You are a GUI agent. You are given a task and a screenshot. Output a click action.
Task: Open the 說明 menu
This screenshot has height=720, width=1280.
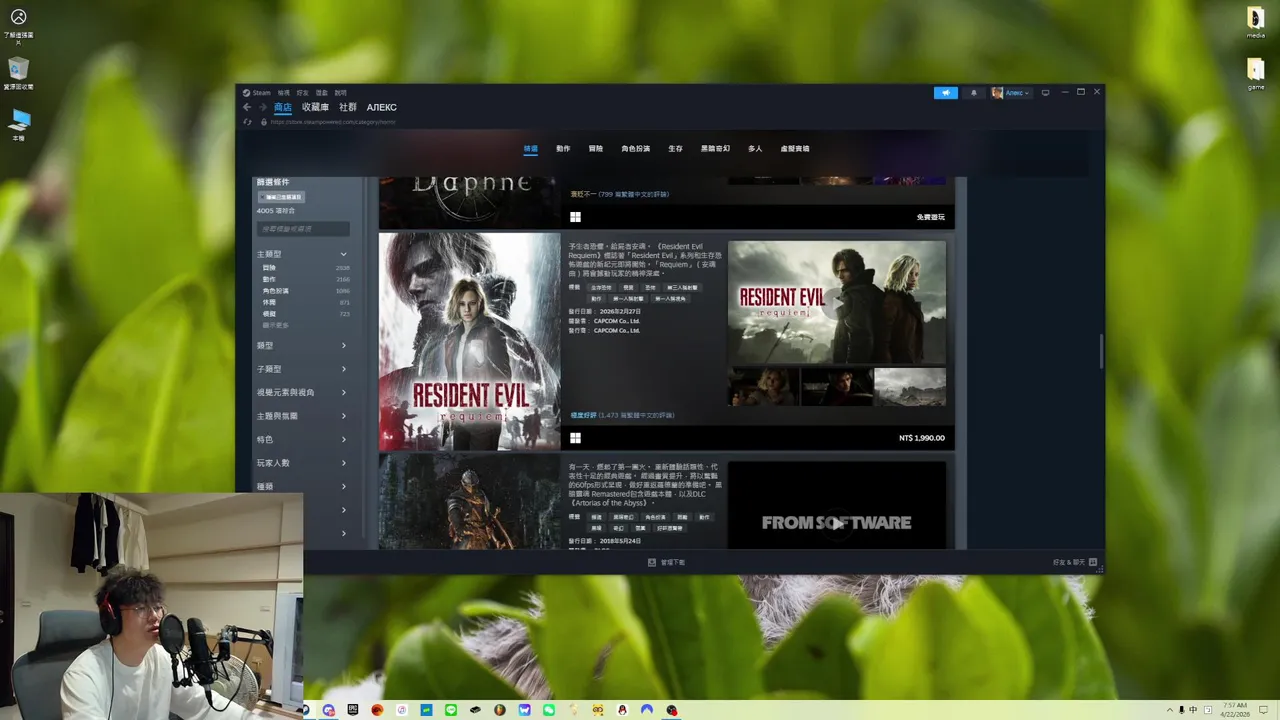[340, 93]
